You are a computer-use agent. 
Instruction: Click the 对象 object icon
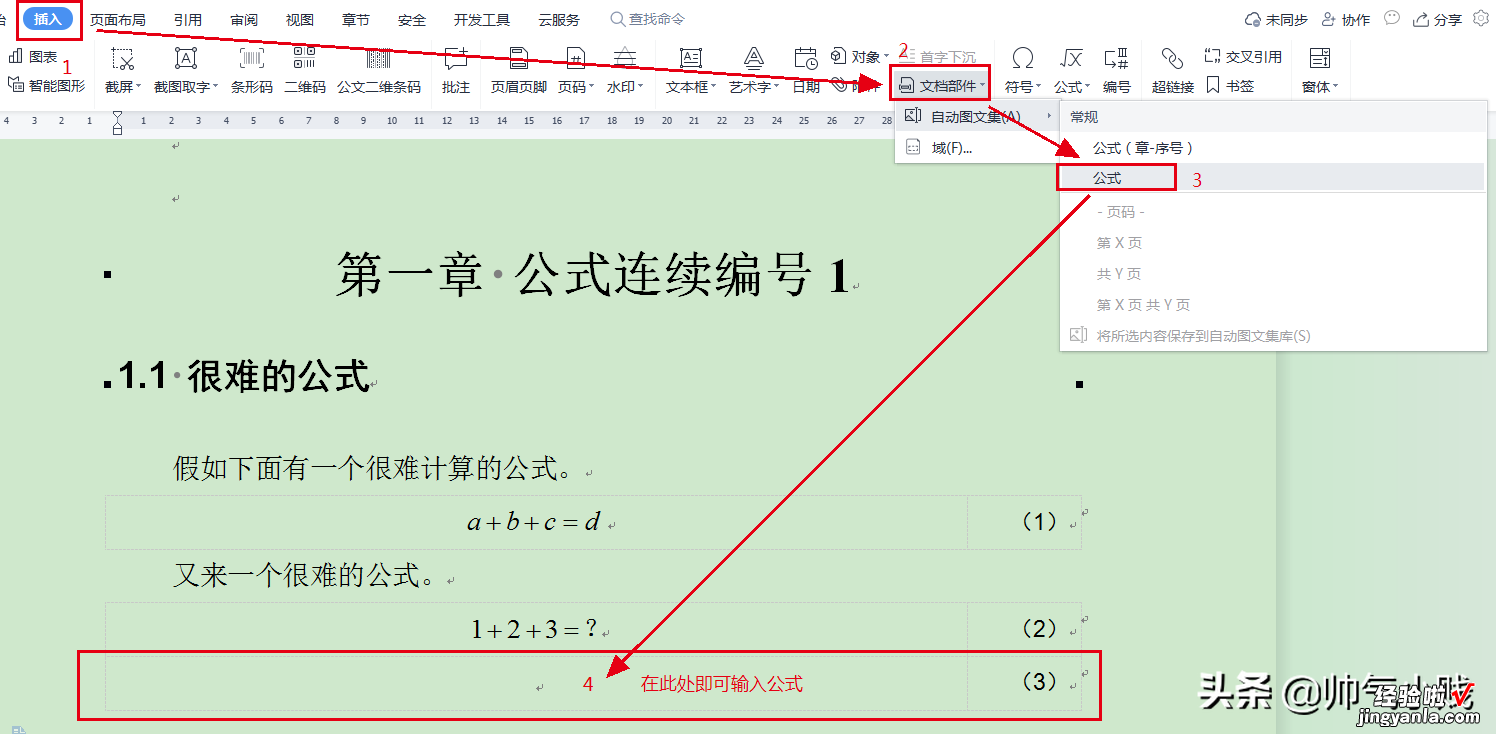(x=839, y=56)
